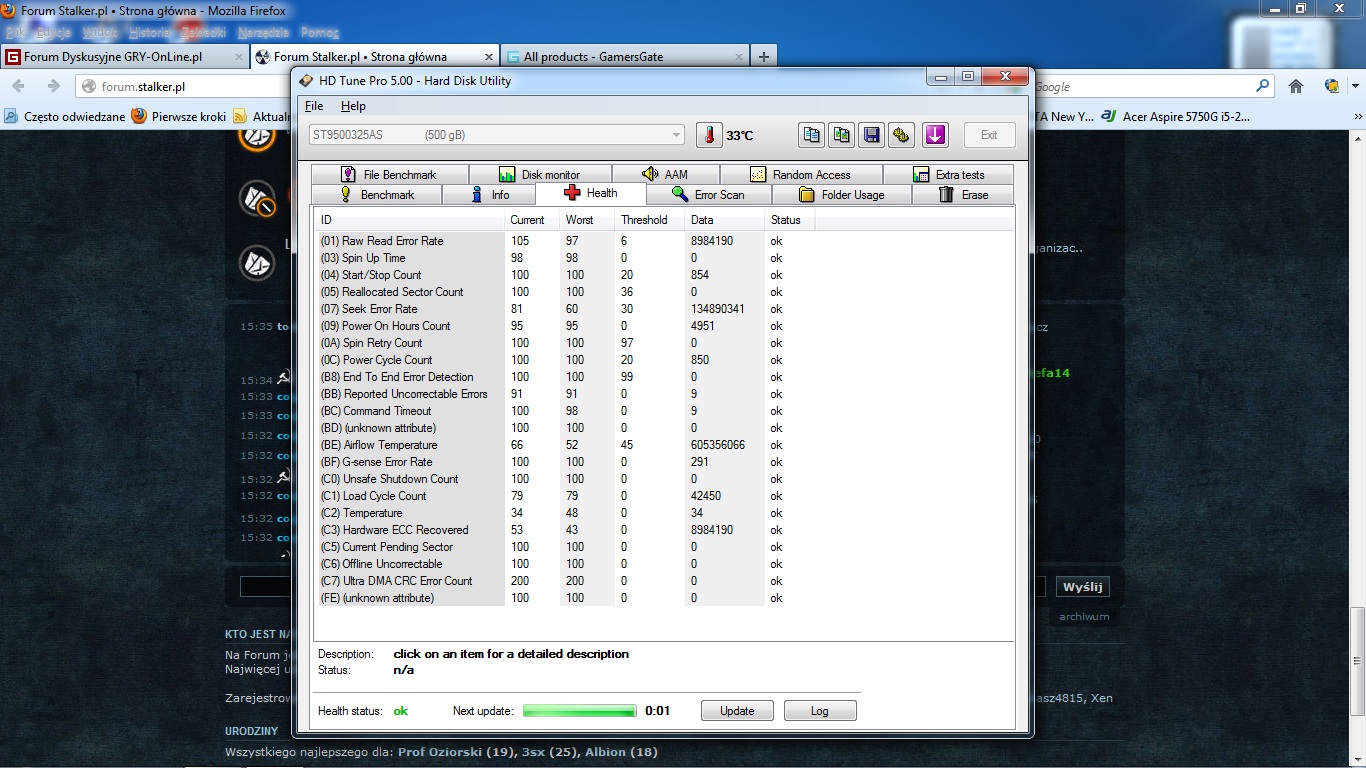Click the Next update progress bar
The width and height of the screenshot is (1366, 768).
coord(579,711)
